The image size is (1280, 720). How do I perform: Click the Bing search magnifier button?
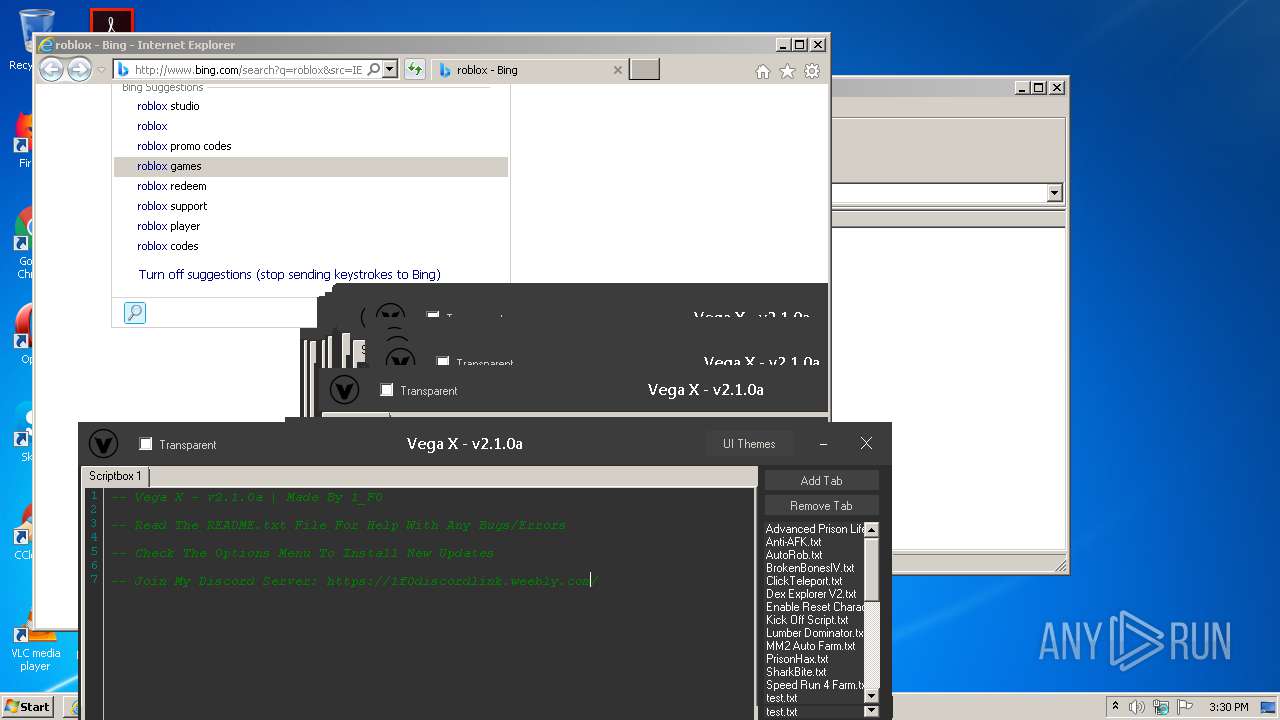[x=135, y=313]
